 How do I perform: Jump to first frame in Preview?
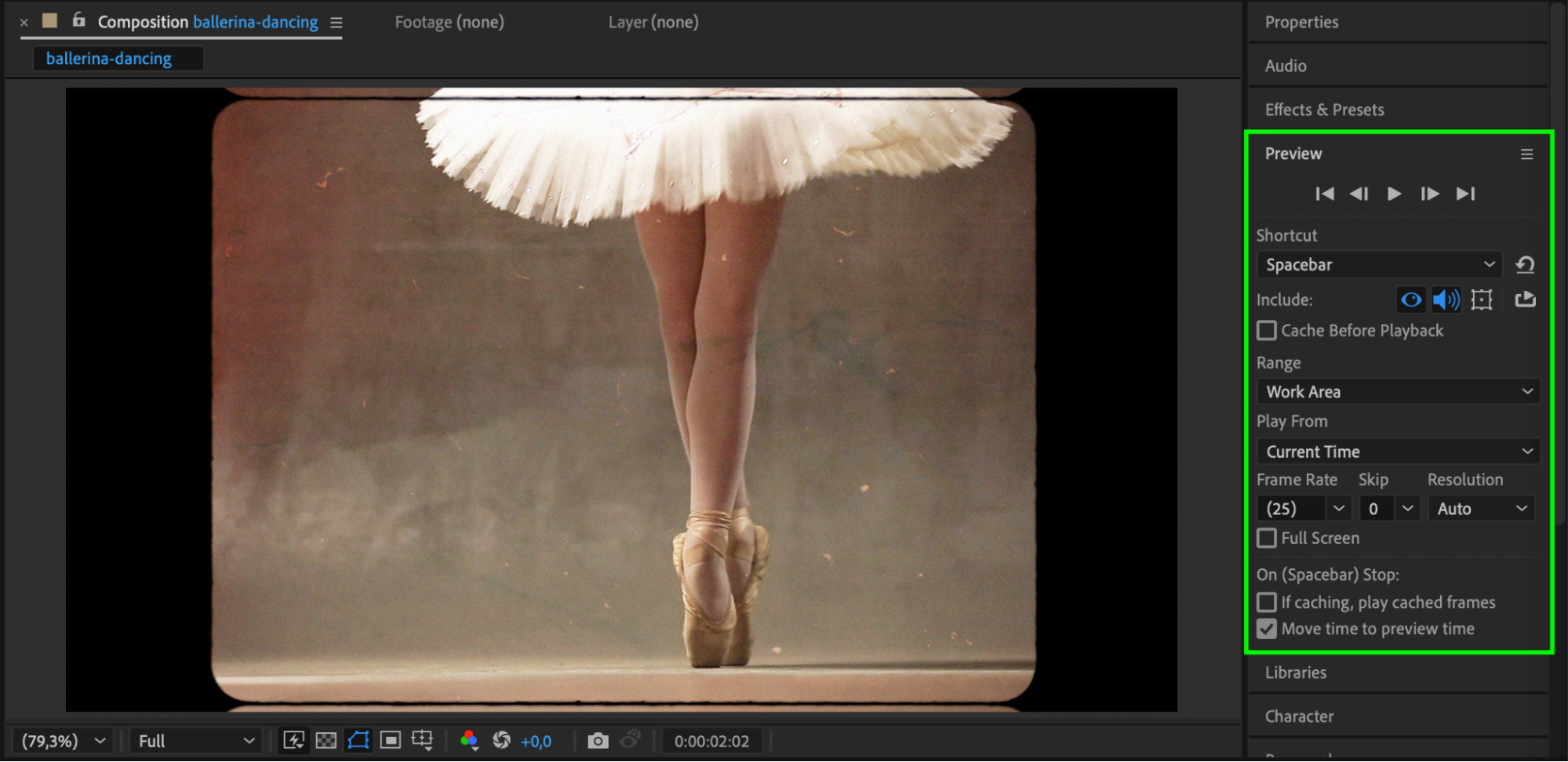(1325, 194)
